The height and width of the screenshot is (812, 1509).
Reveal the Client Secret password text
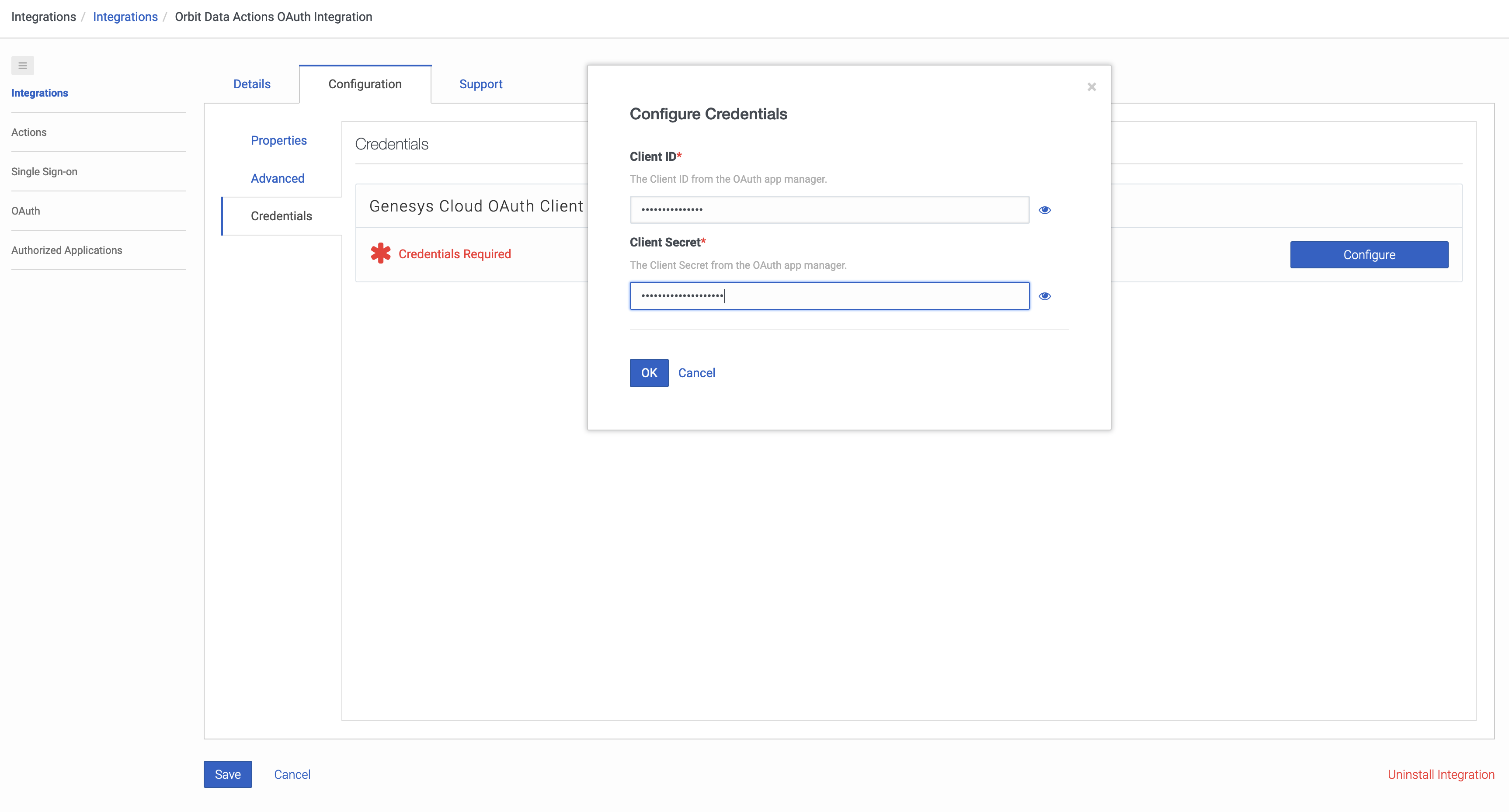coord(1045,295)
